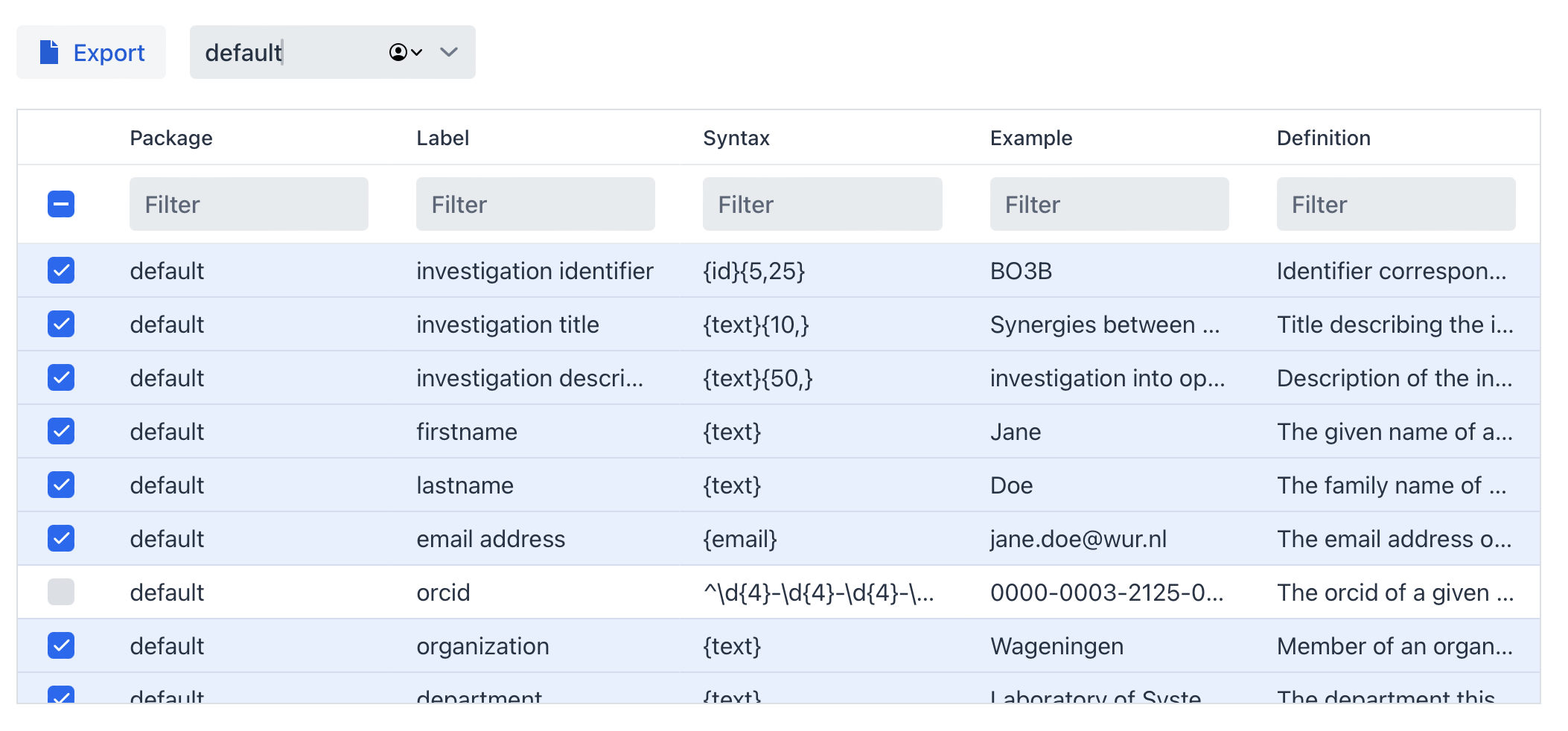Click the 'The family name of ...' definition cell
Viewport: 1568px width, 731px height.
1392,485
